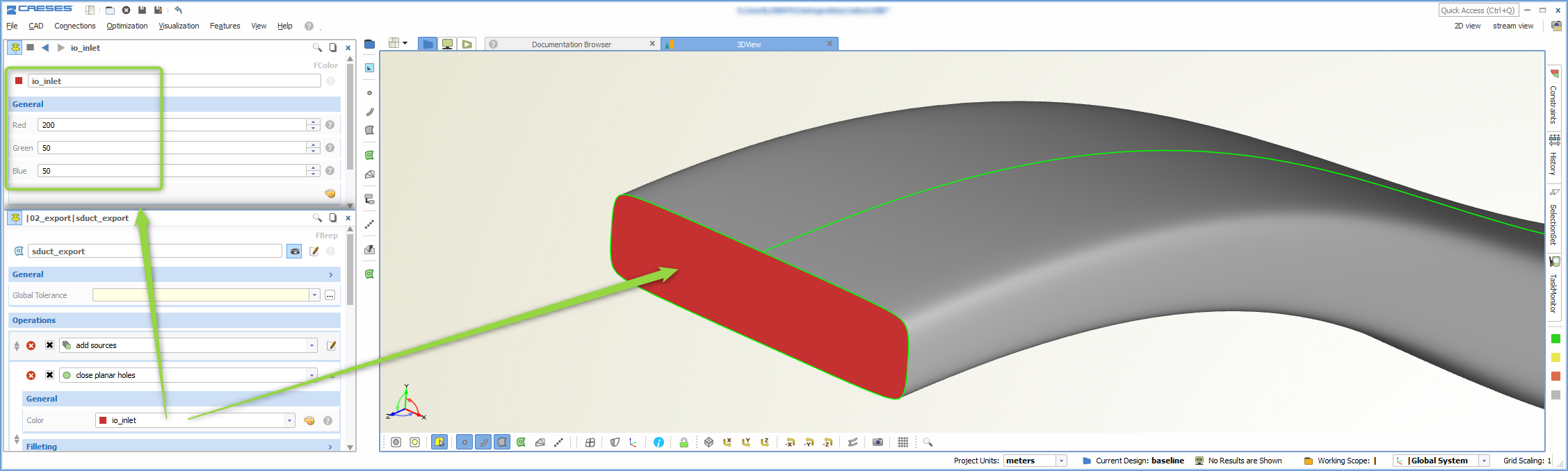1568x471 pixels.
Task: Open the Color io_inlet dropdown
Action: 289,420
